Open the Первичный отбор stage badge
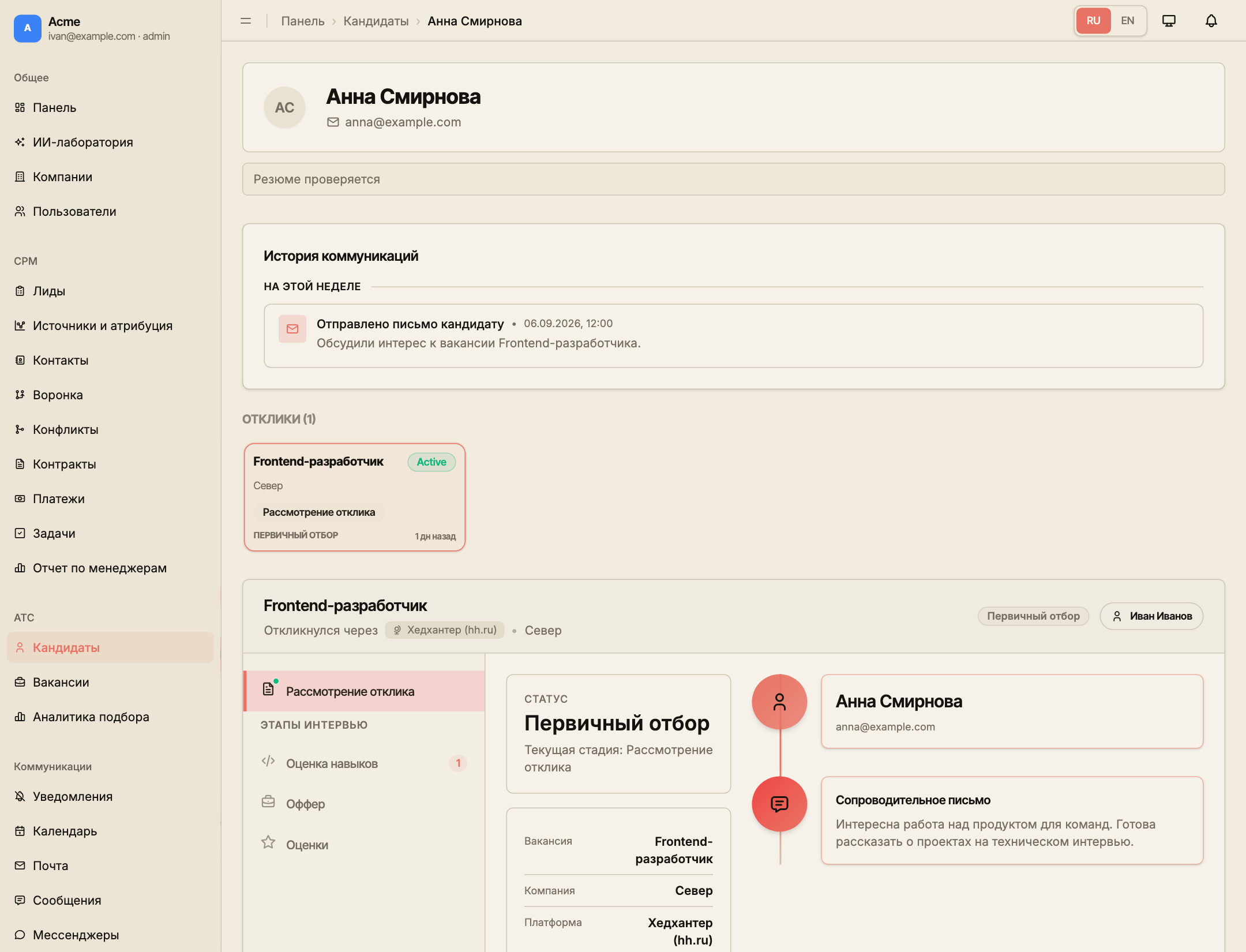 [1033, 616]
